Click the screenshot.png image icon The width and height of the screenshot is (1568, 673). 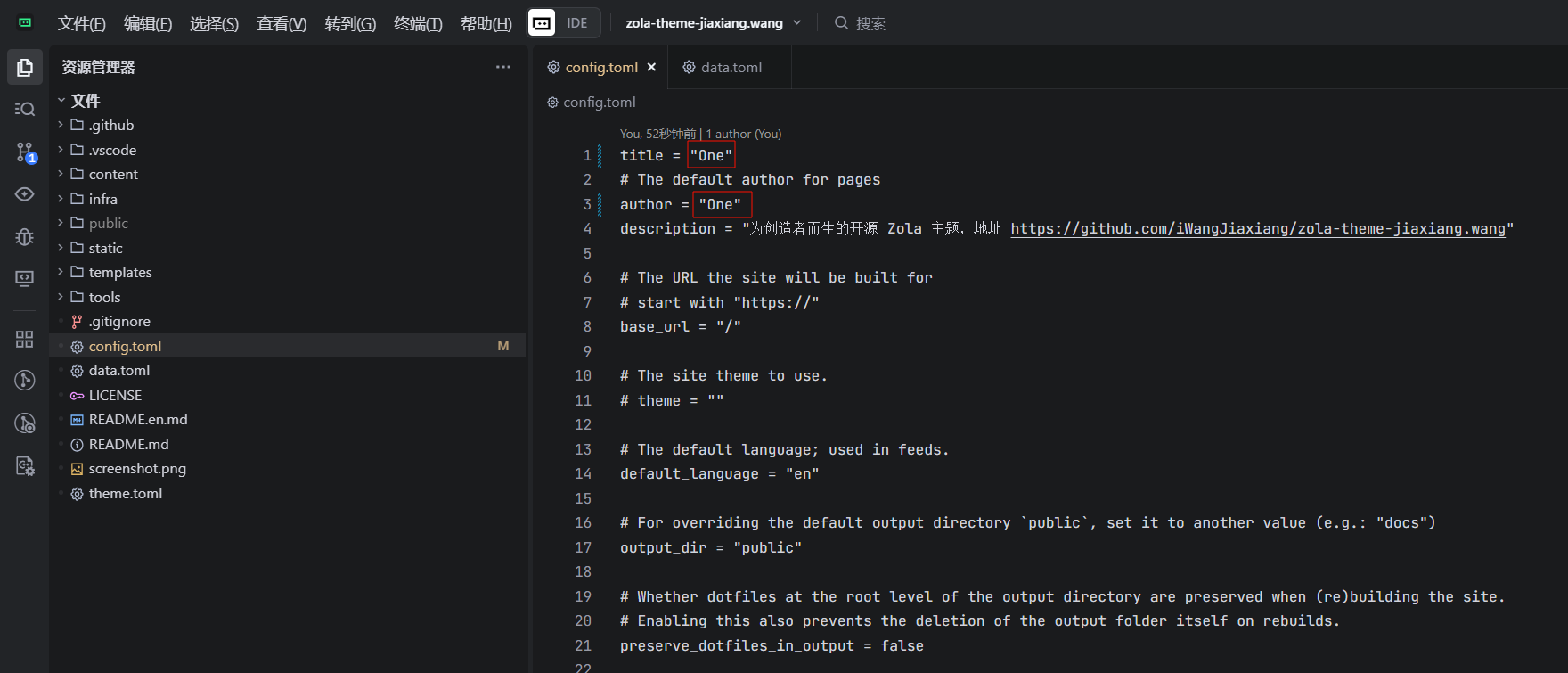tap(77, 469)
